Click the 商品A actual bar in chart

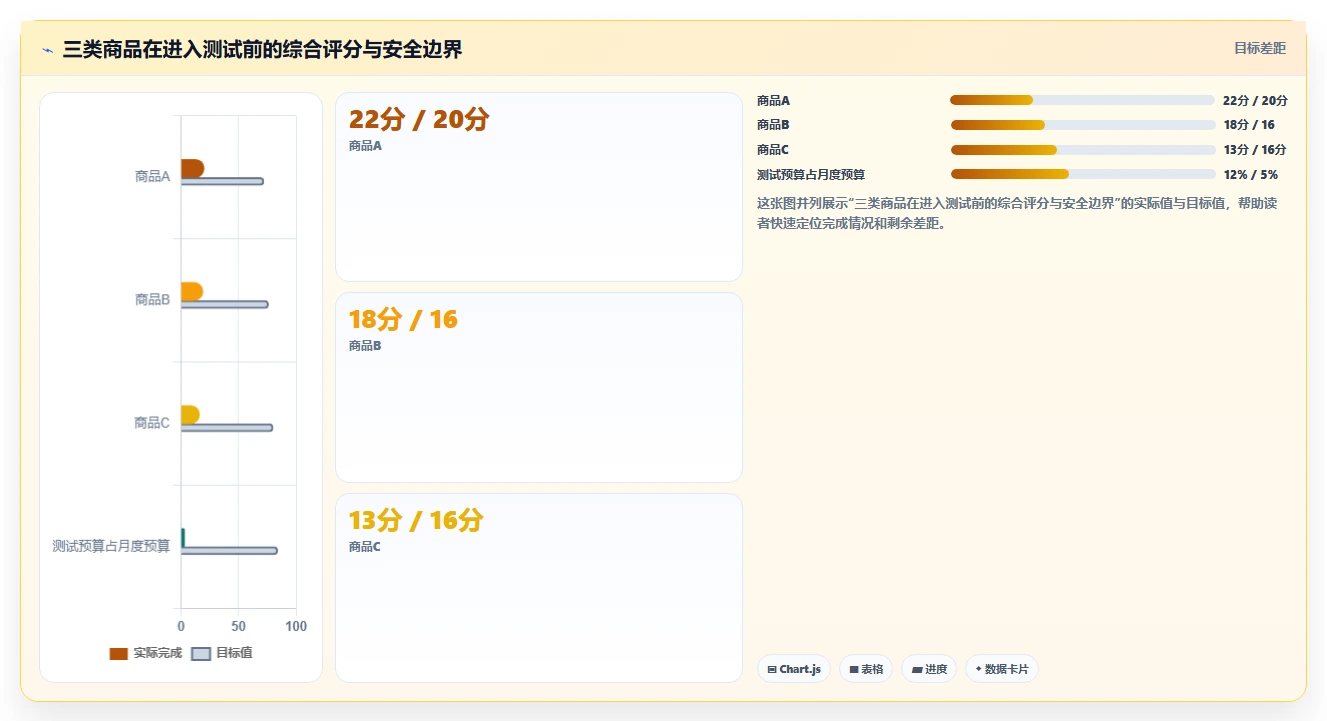(192, 168)
